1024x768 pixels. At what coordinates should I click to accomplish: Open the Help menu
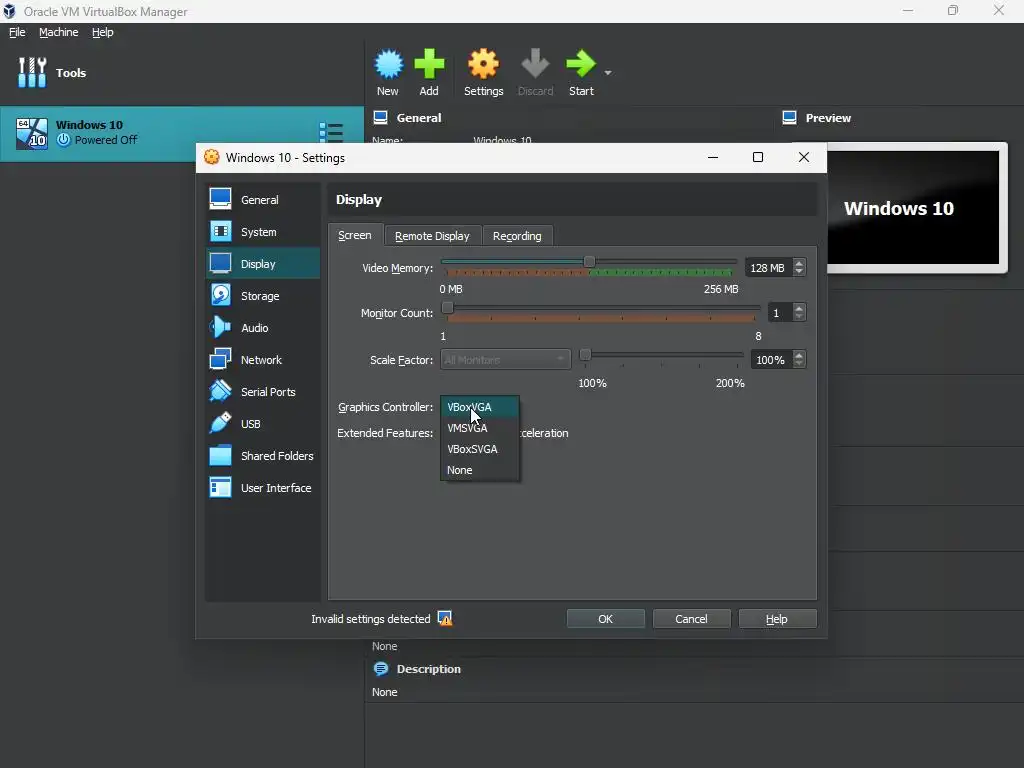click(103, 32)
